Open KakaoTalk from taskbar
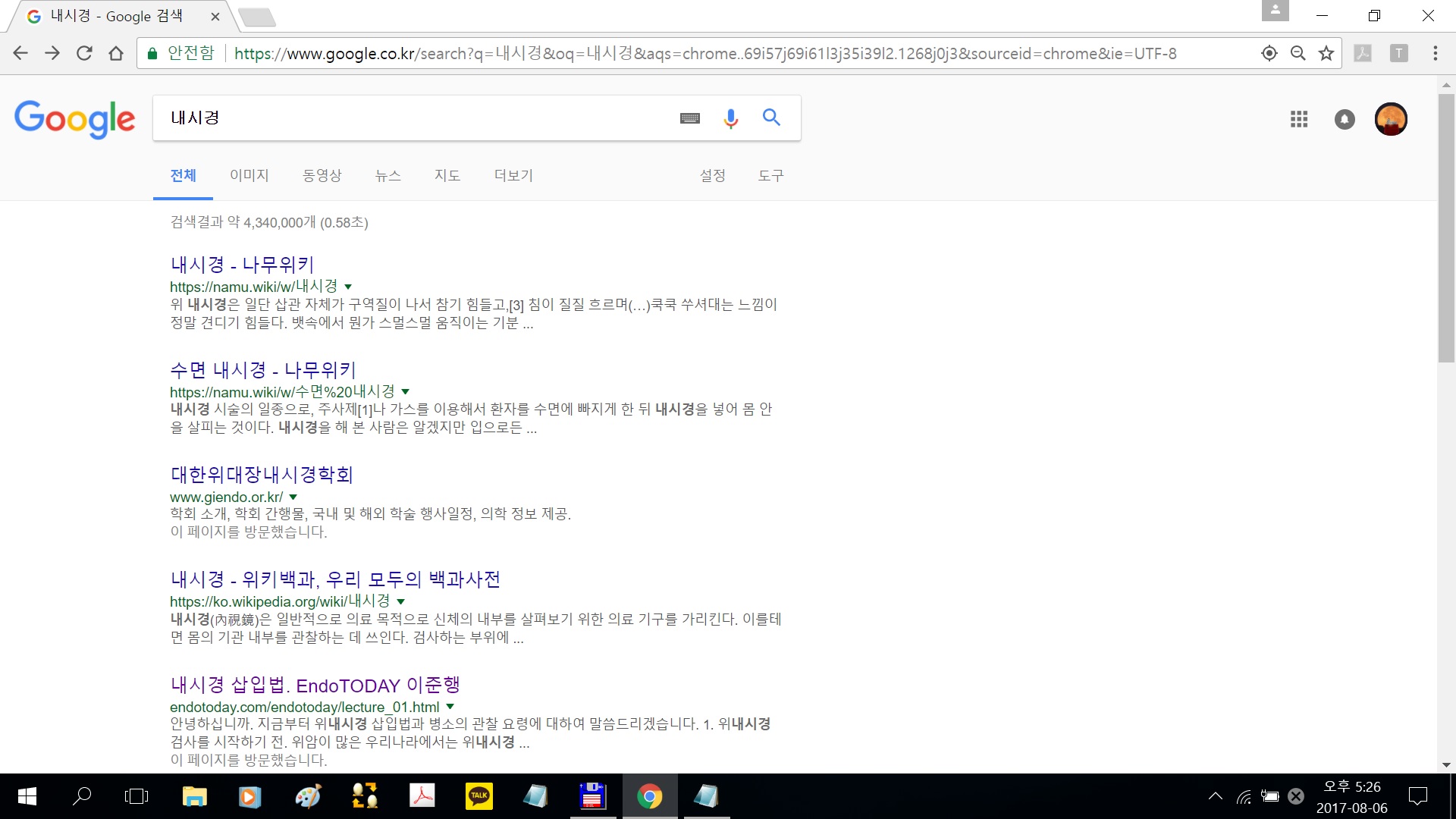Image resolution: width=1456 pixels, height=819 pixels. tap(479, 796)
